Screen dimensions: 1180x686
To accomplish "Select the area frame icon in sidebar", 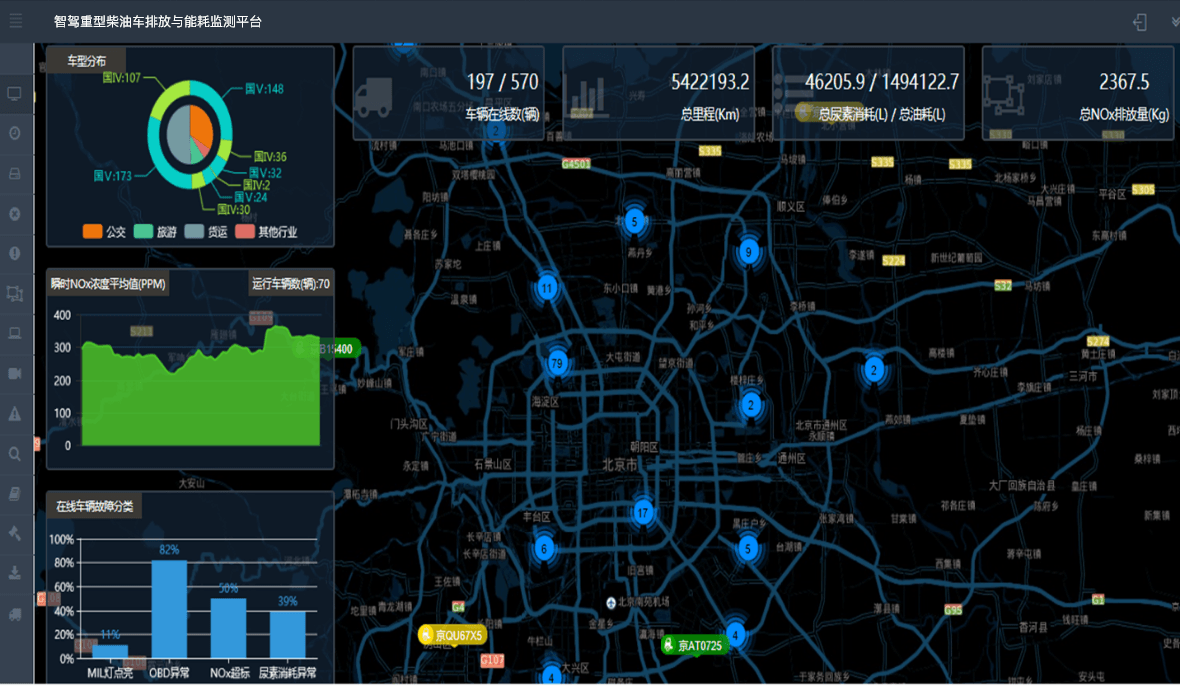I will 14,294.
